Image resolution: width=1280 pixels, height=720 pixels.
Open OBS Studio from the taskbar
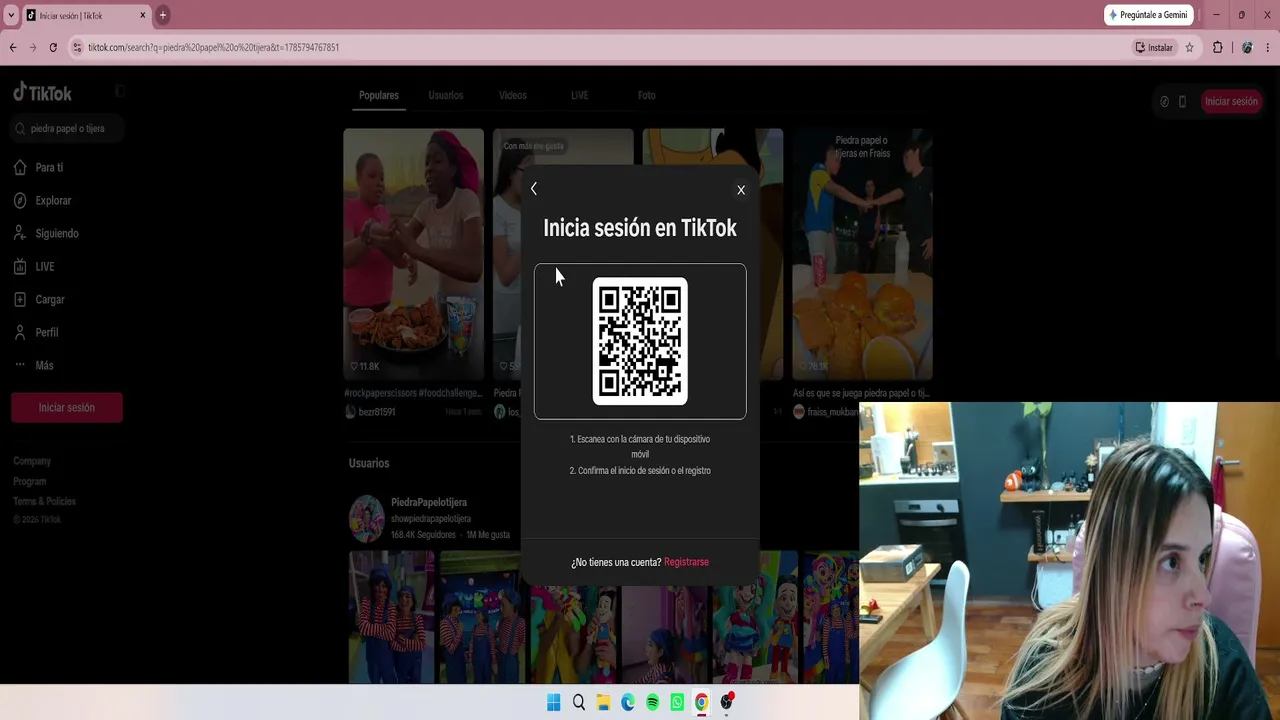tap(727, 702)
